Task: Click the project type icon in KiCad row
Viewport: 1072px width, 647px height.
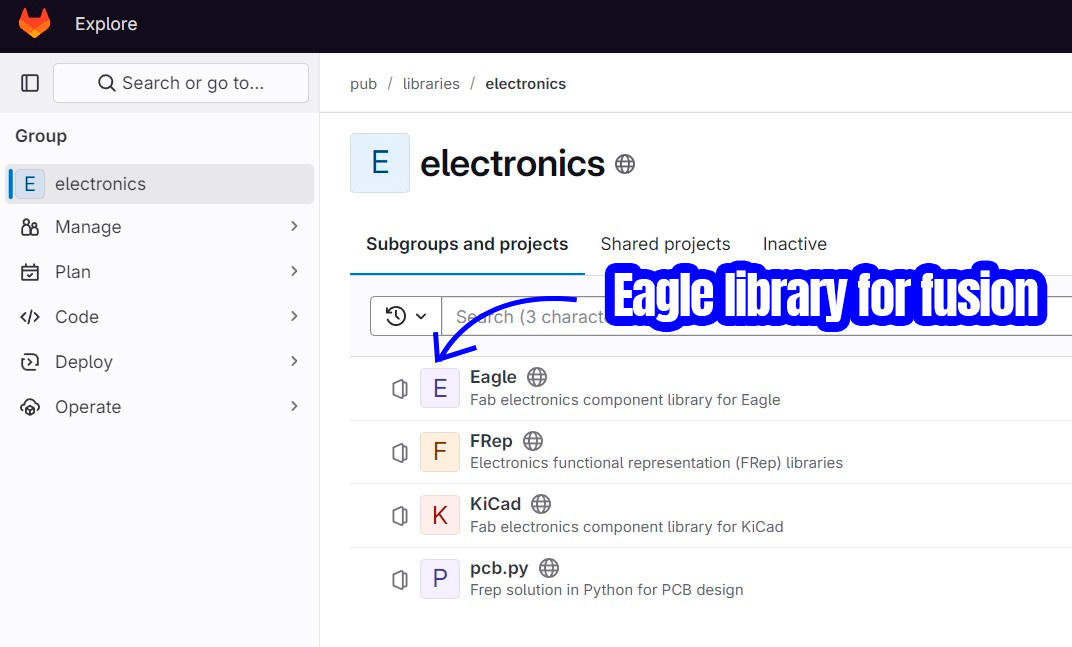Action: click(x=400, y=516)
